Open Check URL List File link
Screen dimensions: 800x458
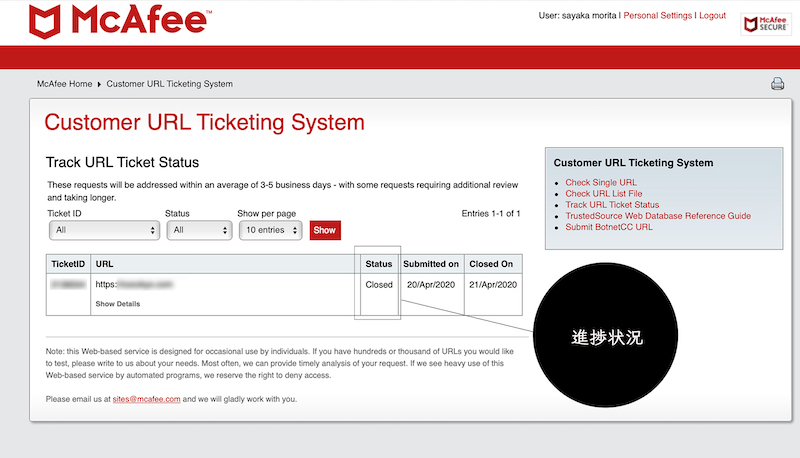[x=604, y=194]
